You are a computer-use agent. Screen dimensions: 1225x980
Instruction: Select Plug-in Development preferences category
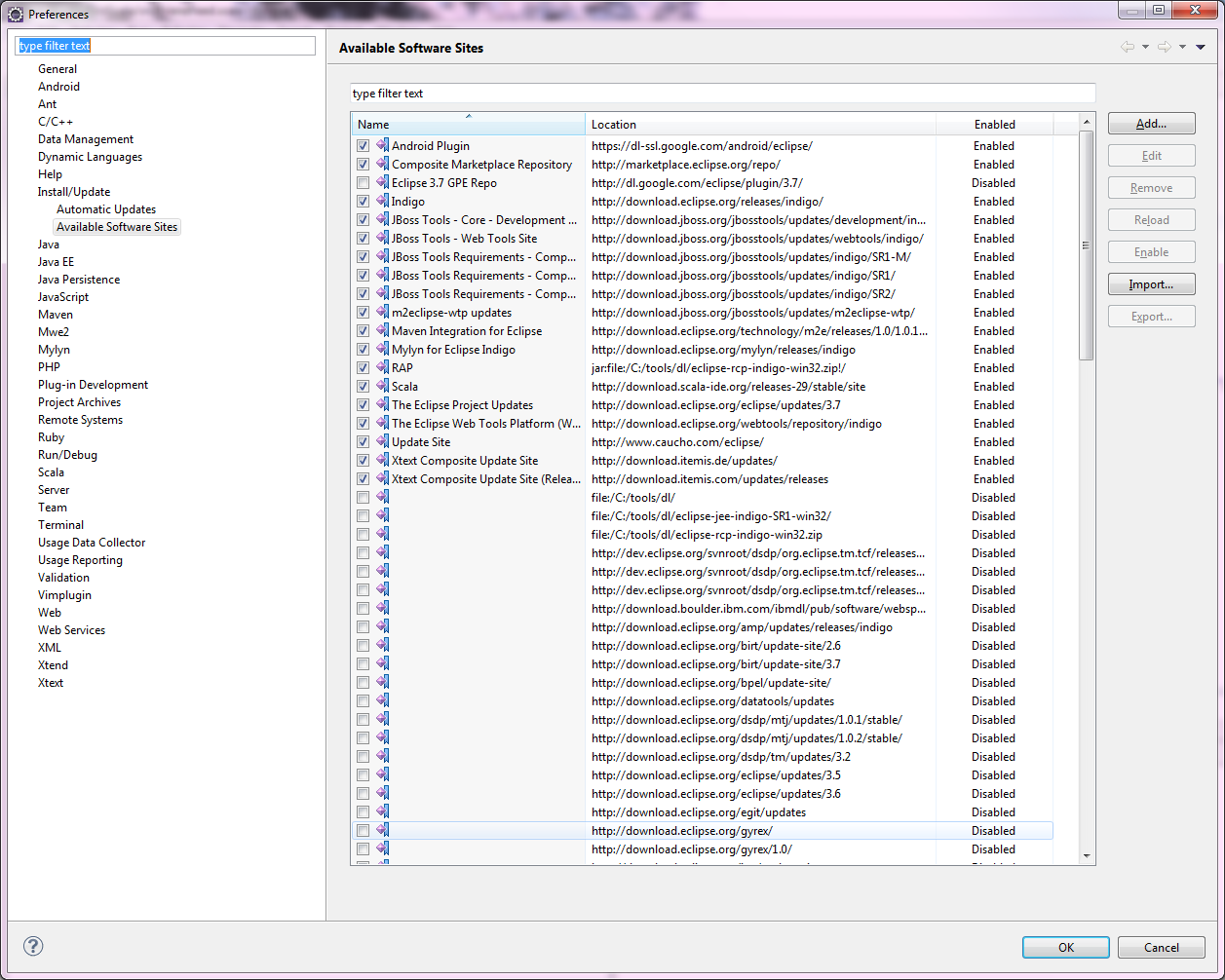94,384
